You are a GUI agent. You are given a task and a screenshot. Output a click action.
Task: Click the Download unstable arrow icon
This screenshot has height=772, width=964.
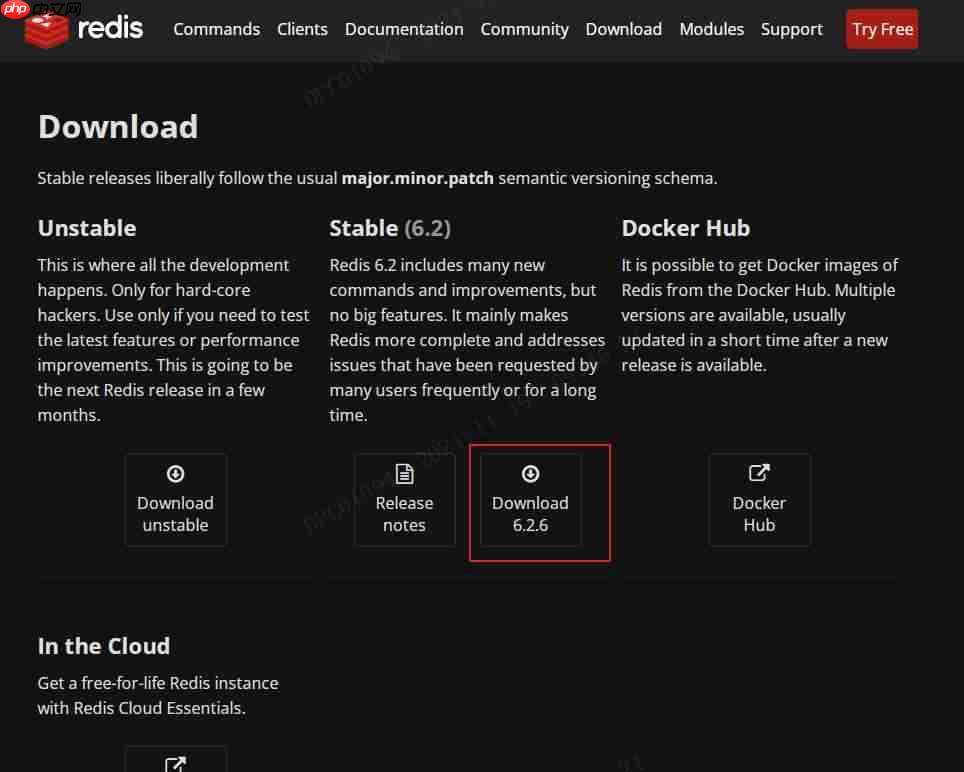coord(176,473)
